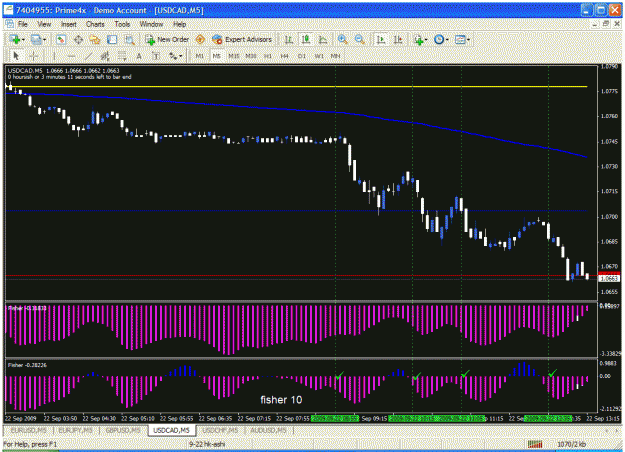Toggle Auto Scroll chart icon
Screen dimensions: 625x452
(381, 39)
